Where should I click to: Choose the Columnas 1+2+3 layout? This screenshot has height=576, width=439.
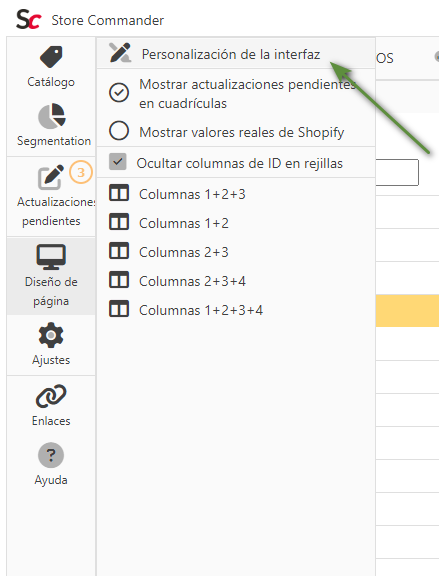[236, 194]
